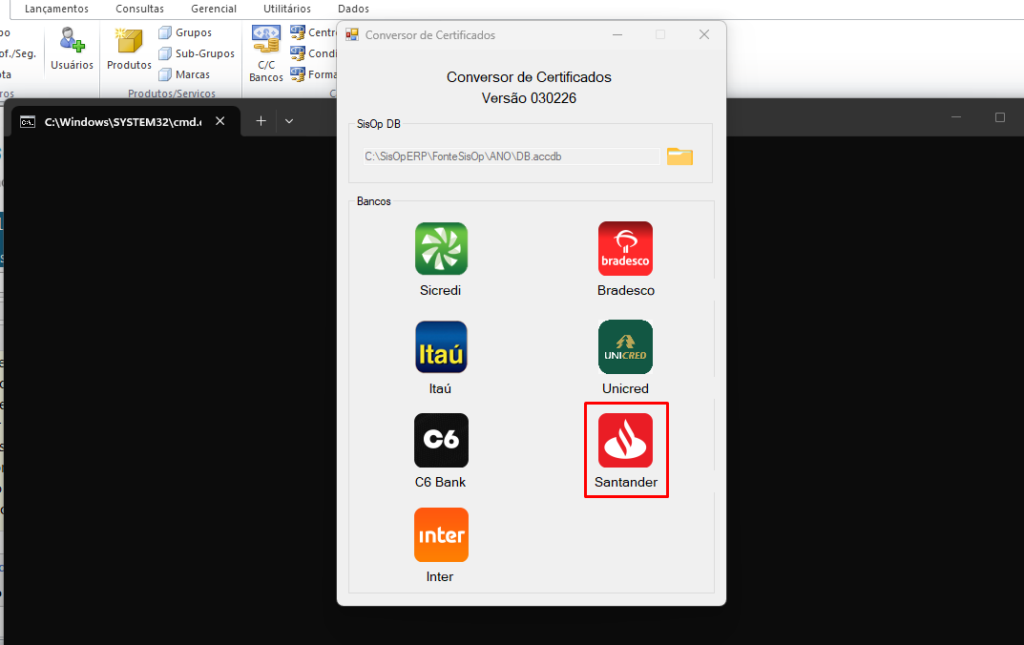Switch to the Gerencial ribbon tab
This screenshot has height=645, width=1024.
click(x=214, y=9)
